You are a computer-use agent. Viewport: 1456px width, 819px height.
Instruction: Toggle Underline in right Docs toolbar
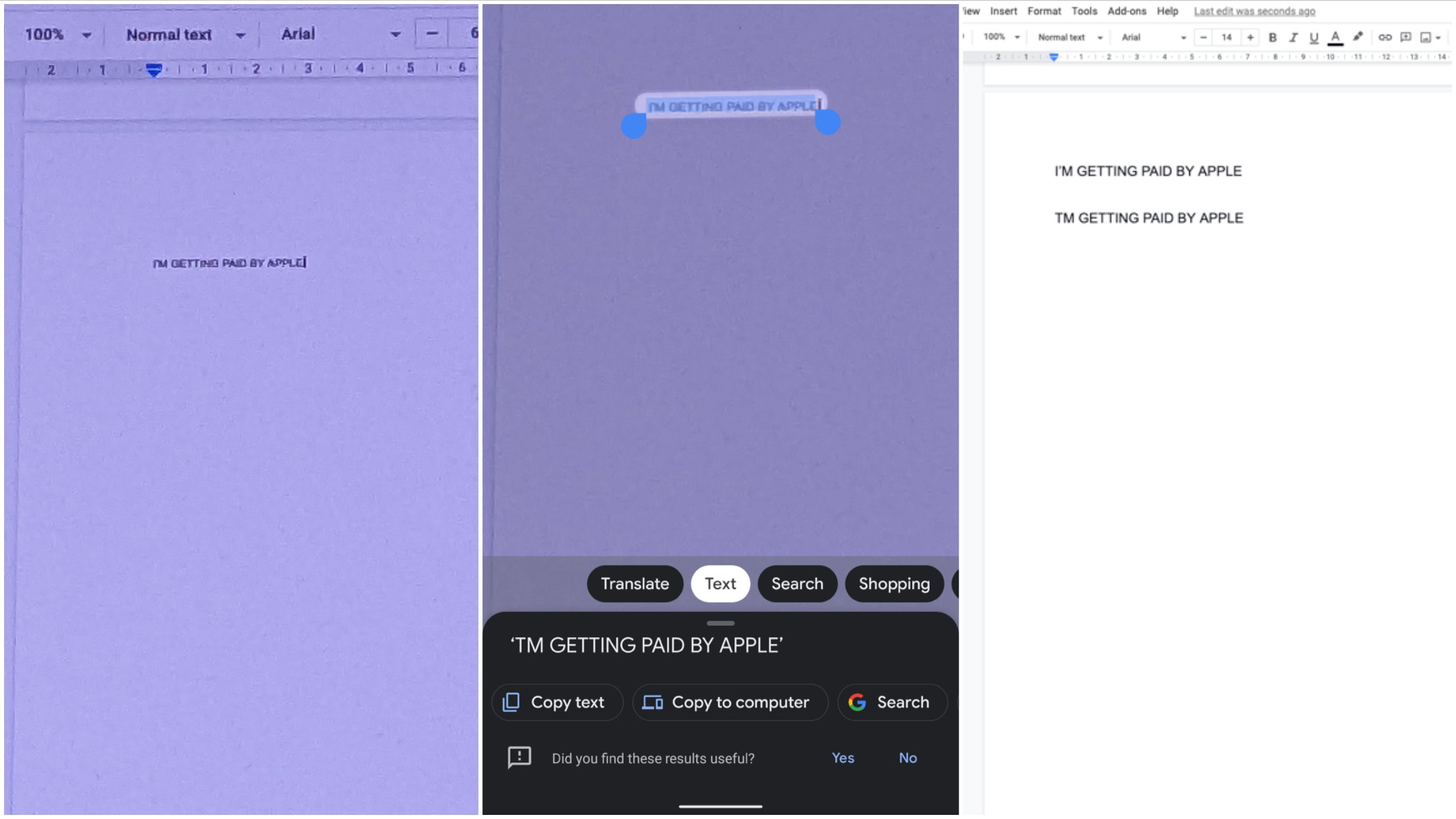pos(1314,37)
